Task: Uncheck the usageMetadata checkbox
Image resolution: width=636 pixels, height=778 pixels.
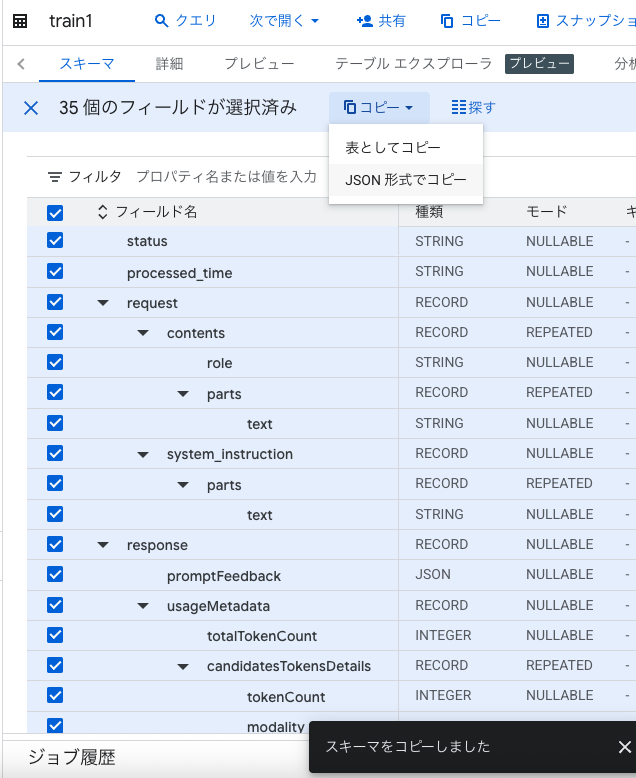Action: [55, 605]
